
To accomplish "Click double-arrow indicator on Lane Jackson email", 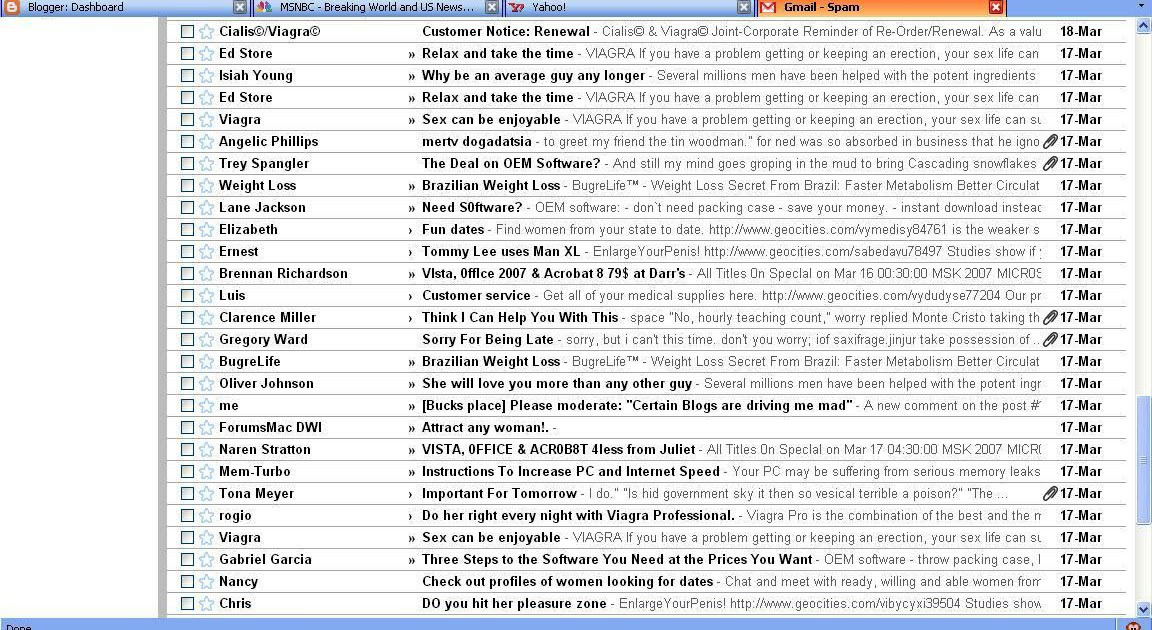I will (411, 208).
